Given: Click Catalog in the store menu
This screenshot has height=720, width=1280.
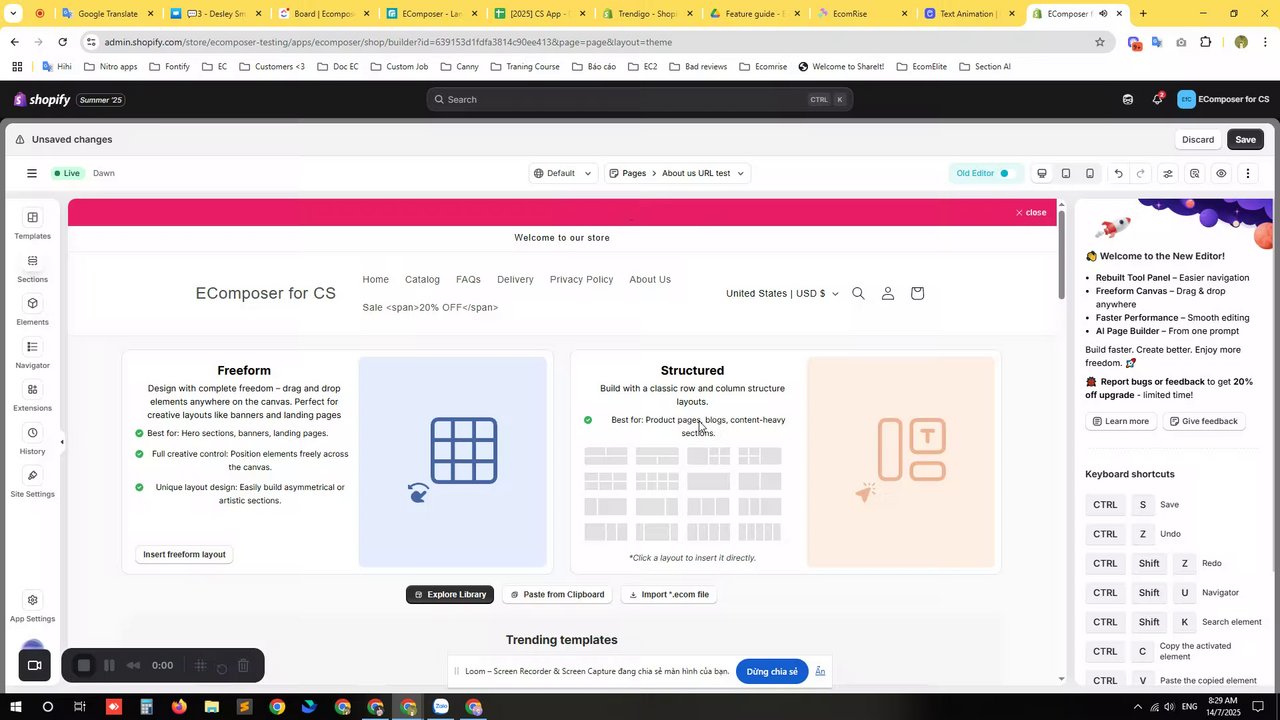Looking at the screenshot, I should pyautogui.click(x=422, y=279).
